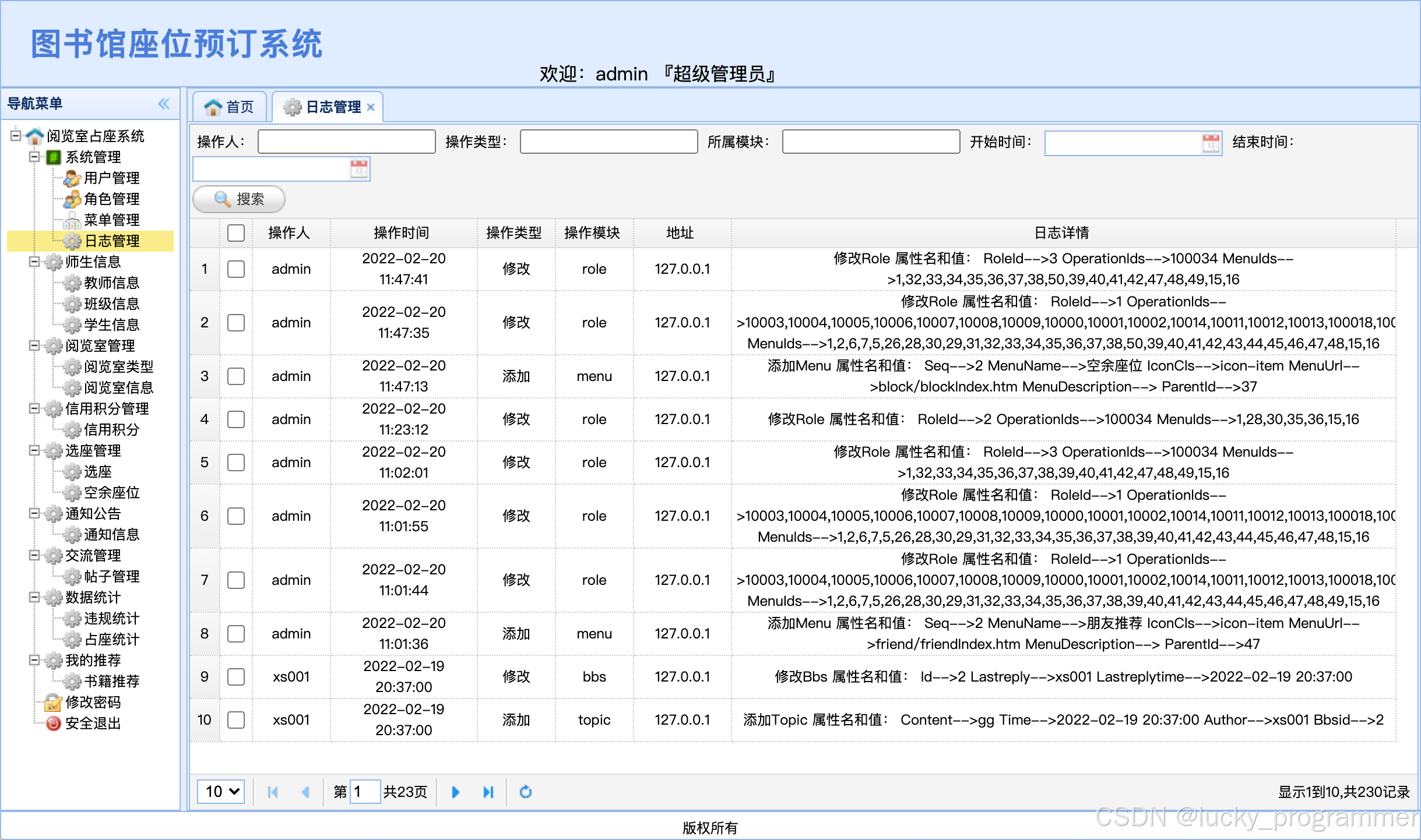Screen dimensions: 1421x840
Task: Close the 日志管理 tab
Action: 371,107
